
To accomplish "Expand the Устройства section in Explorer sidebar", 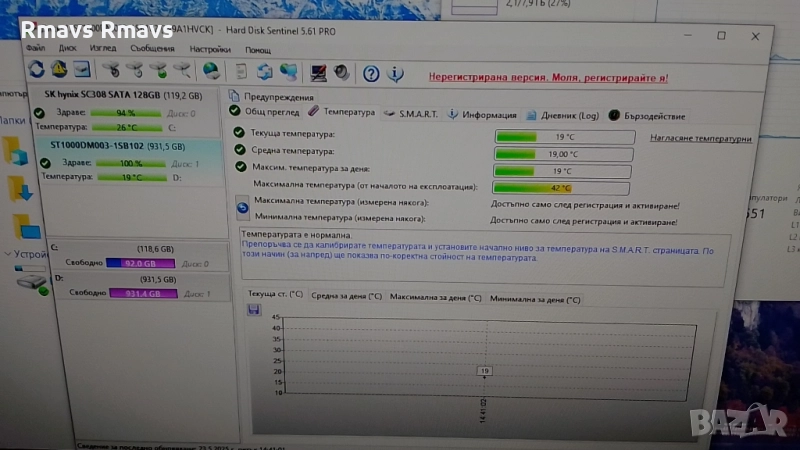I will point(8,255).
